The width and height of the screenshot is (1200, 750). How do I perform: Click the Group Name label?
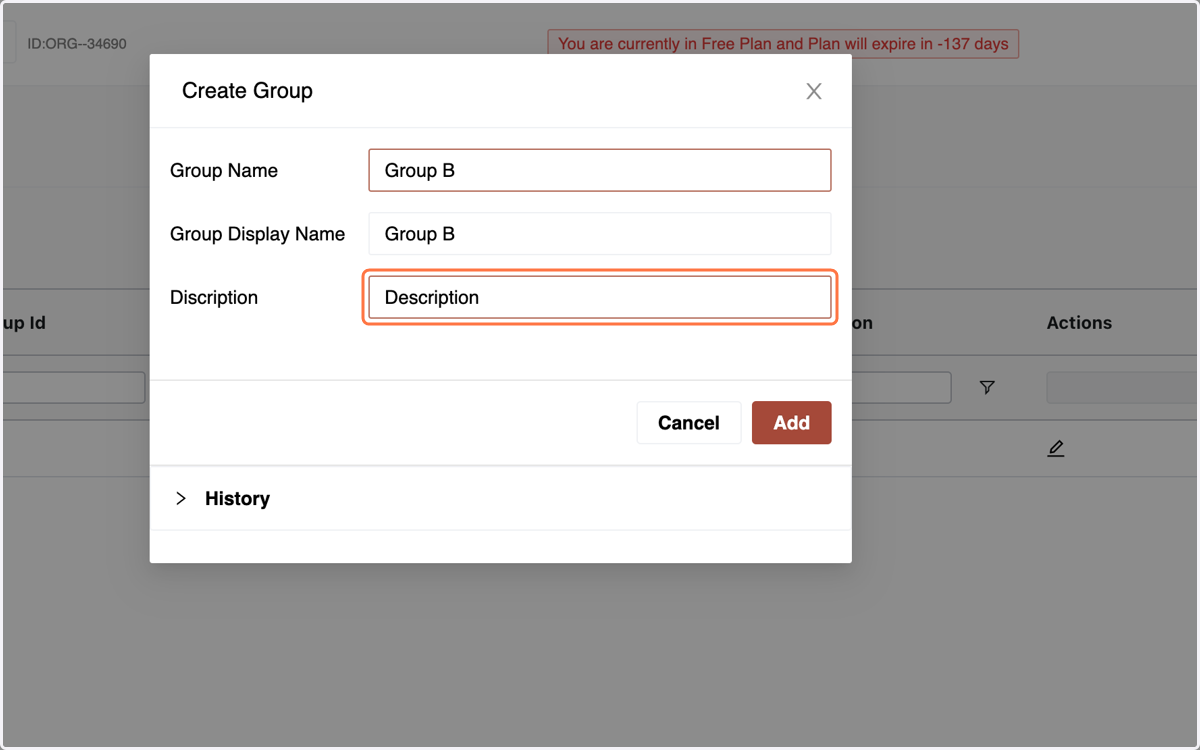224,171
